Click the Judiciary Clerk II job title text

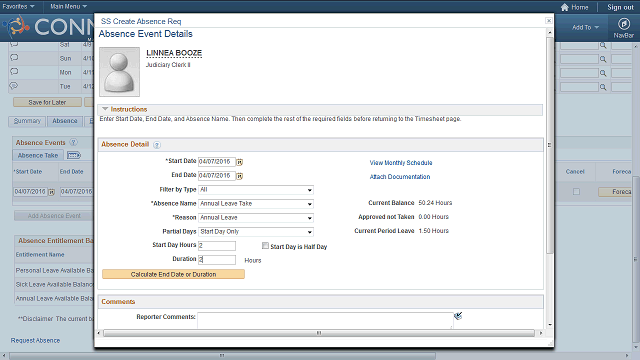pos(168,65)
